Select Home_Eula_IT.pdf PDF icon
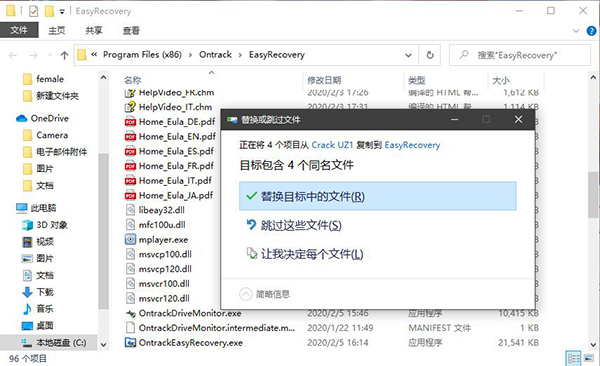The height and width of the screenshot is (366, 600). click(130, 181)
